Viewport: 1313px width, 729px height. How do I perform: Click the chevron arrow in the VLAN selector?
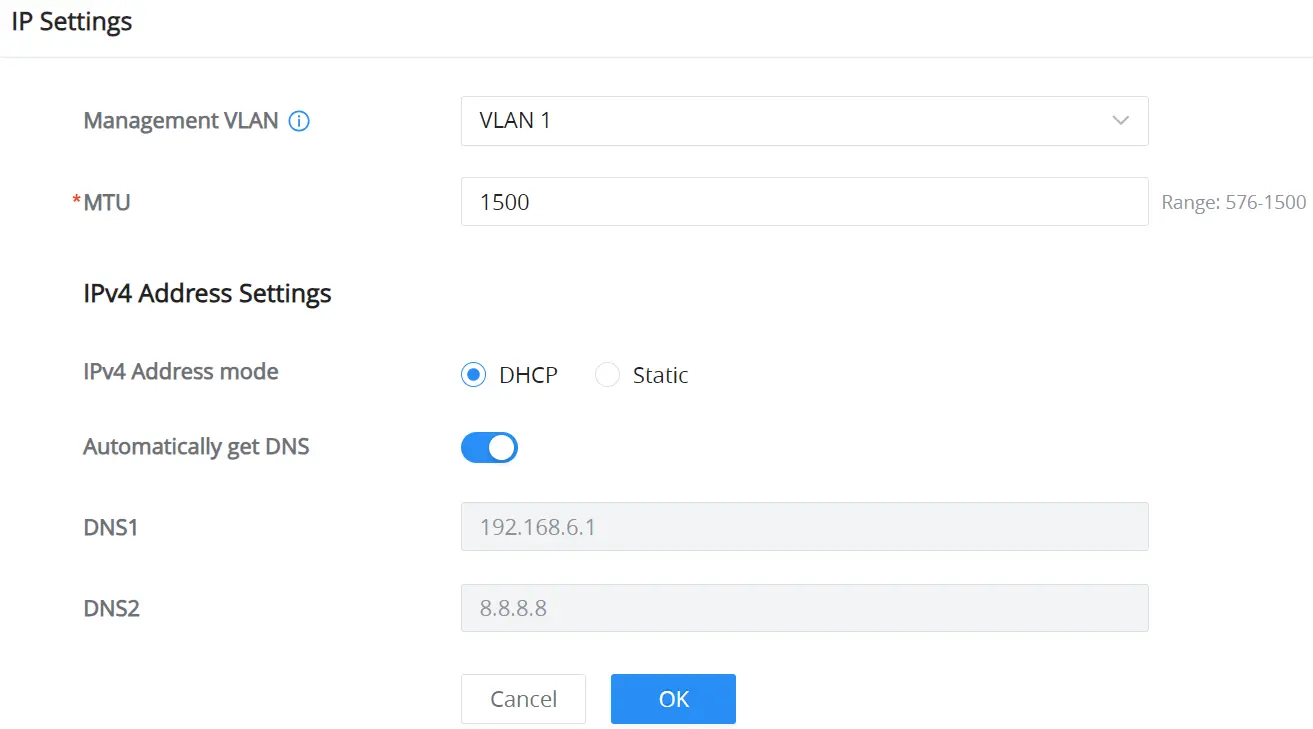tap(1120, 121)
